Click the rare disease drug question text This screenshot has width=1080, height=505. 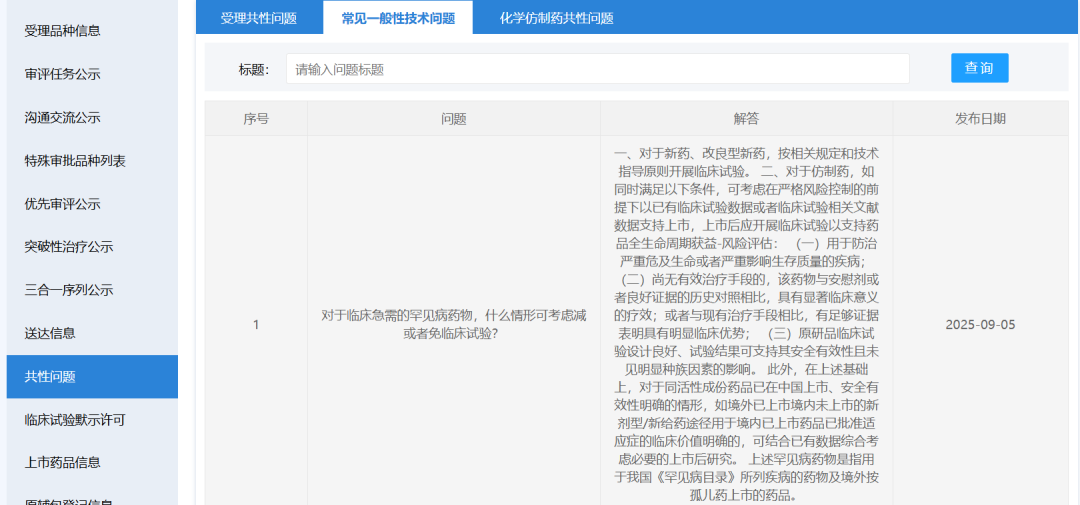[x=453, y=324]
